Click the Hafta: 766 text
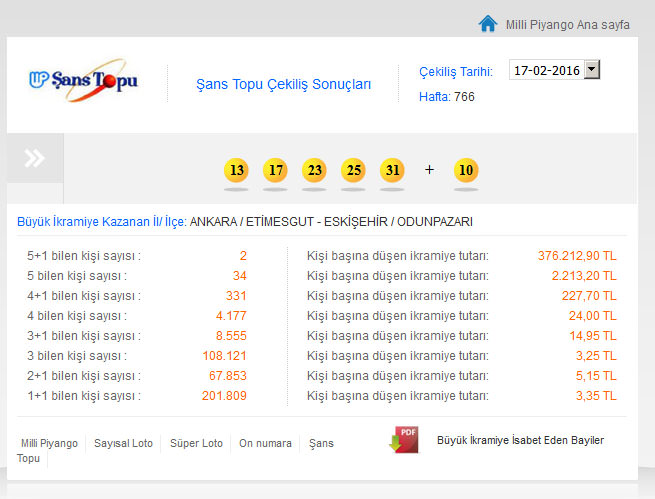Screen dimensions: 655x499 coord(447,97)
